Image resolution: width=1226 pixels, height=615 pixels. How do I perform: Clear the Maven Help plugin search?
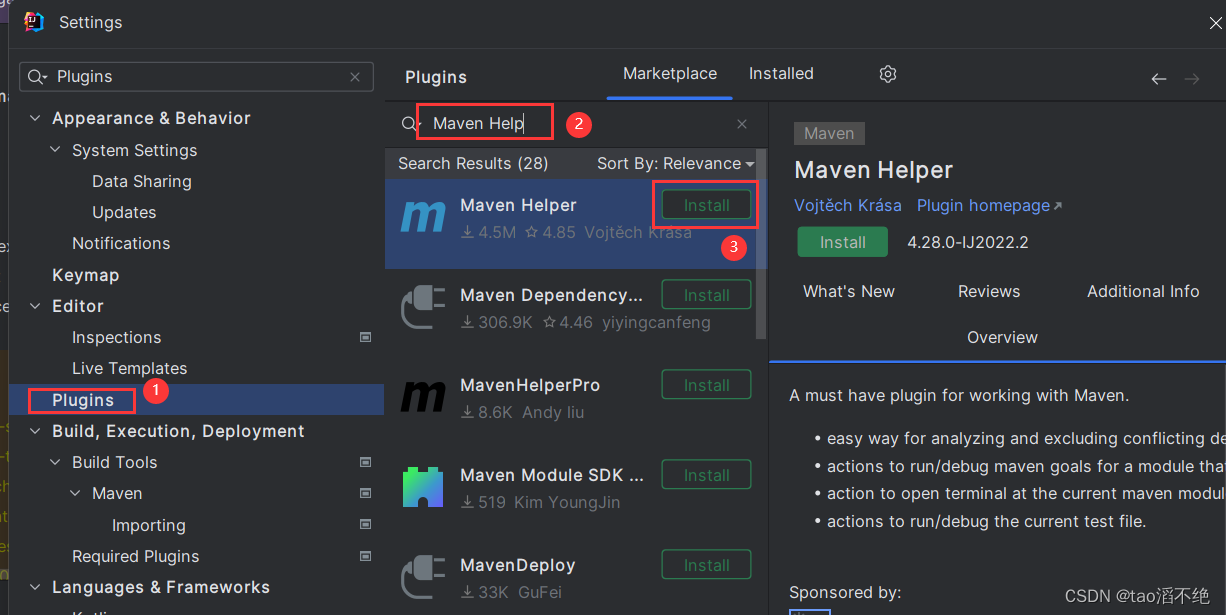(742, 124)
